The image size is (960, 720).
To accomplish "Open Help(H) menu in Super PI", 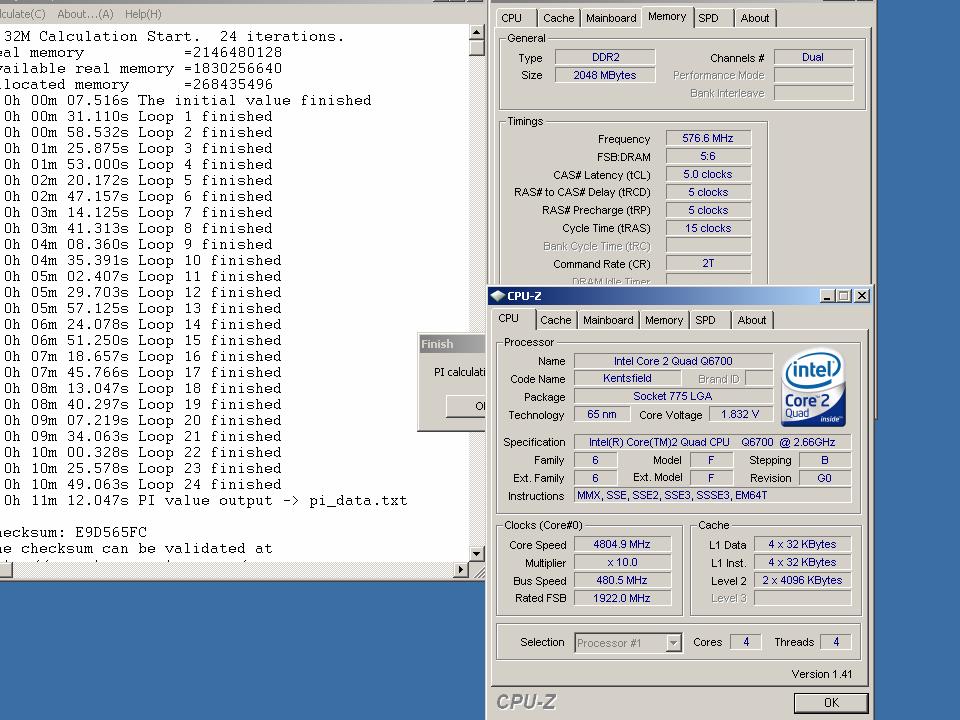I will 143,14.
